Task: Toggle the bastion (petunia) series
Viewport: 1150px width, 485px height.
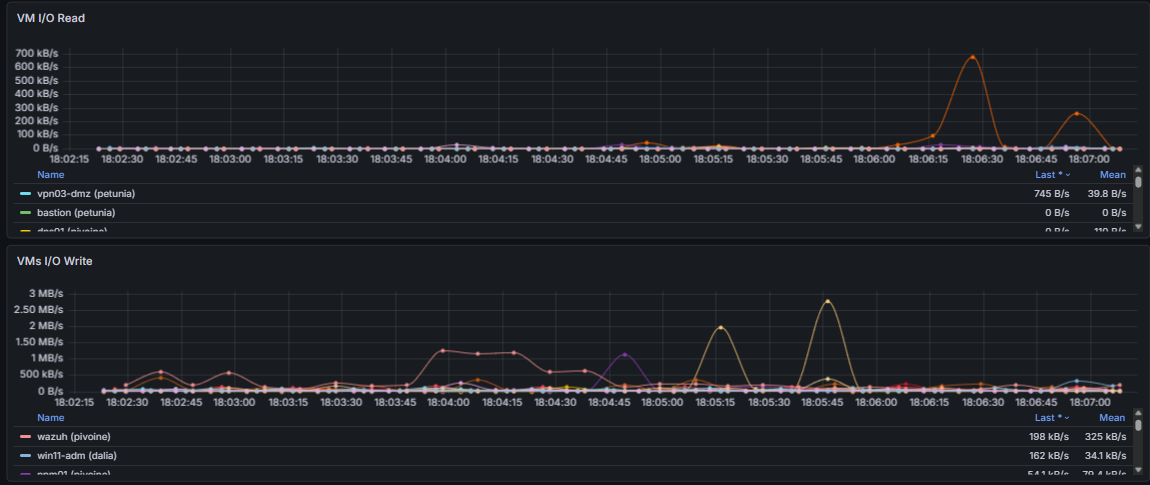Action: pos(76,213)
